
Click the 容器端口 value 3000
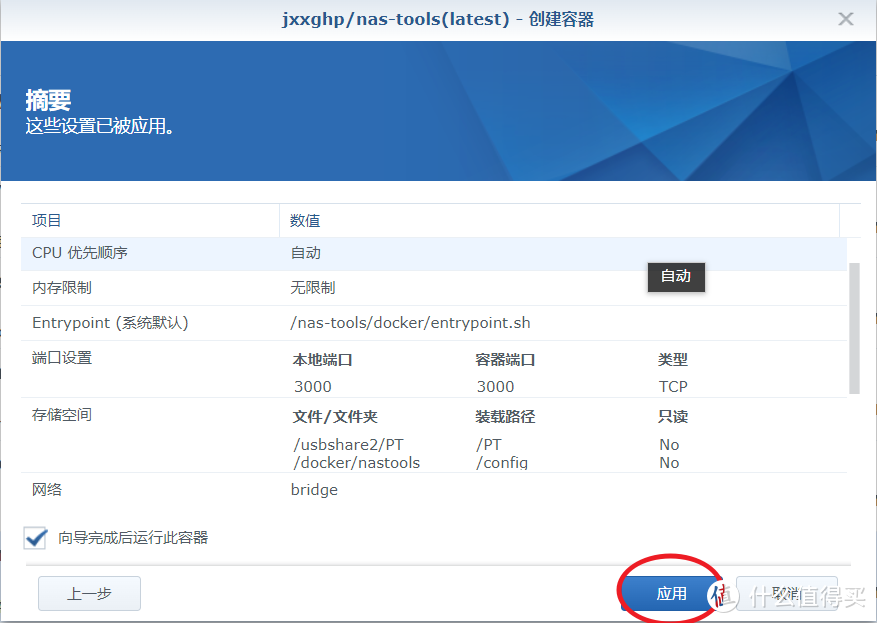pyautogui.click(x=495, y=386)
